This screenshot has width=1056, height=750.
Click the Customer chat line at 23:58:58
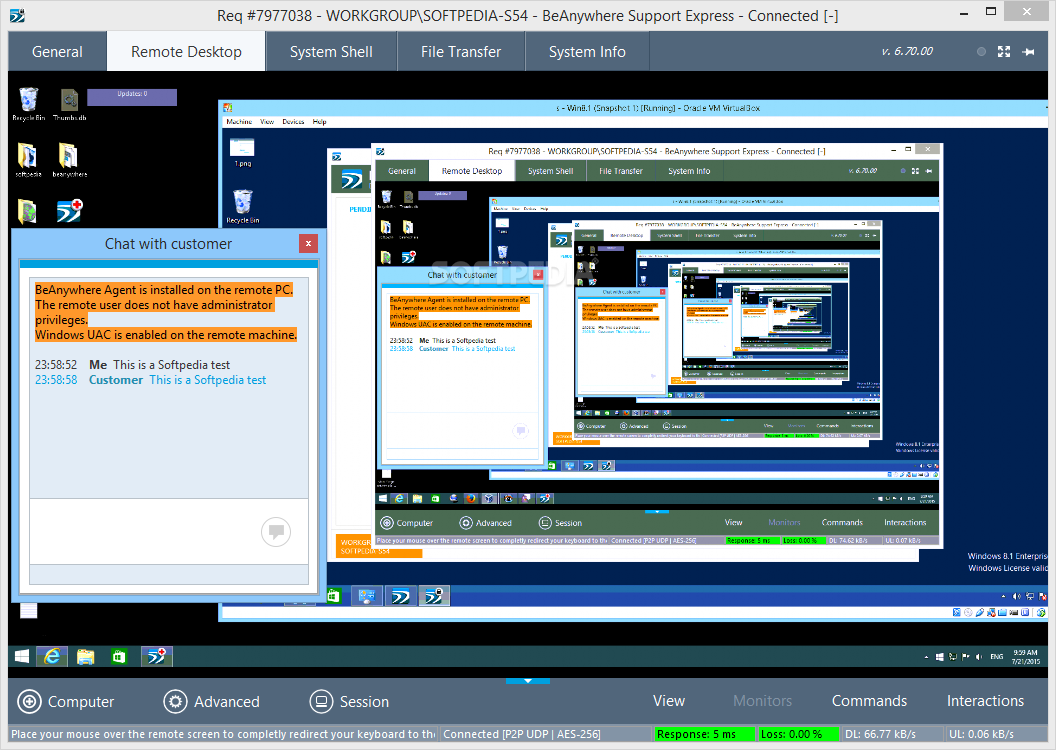pyautogui.click(x=150, y=380)
